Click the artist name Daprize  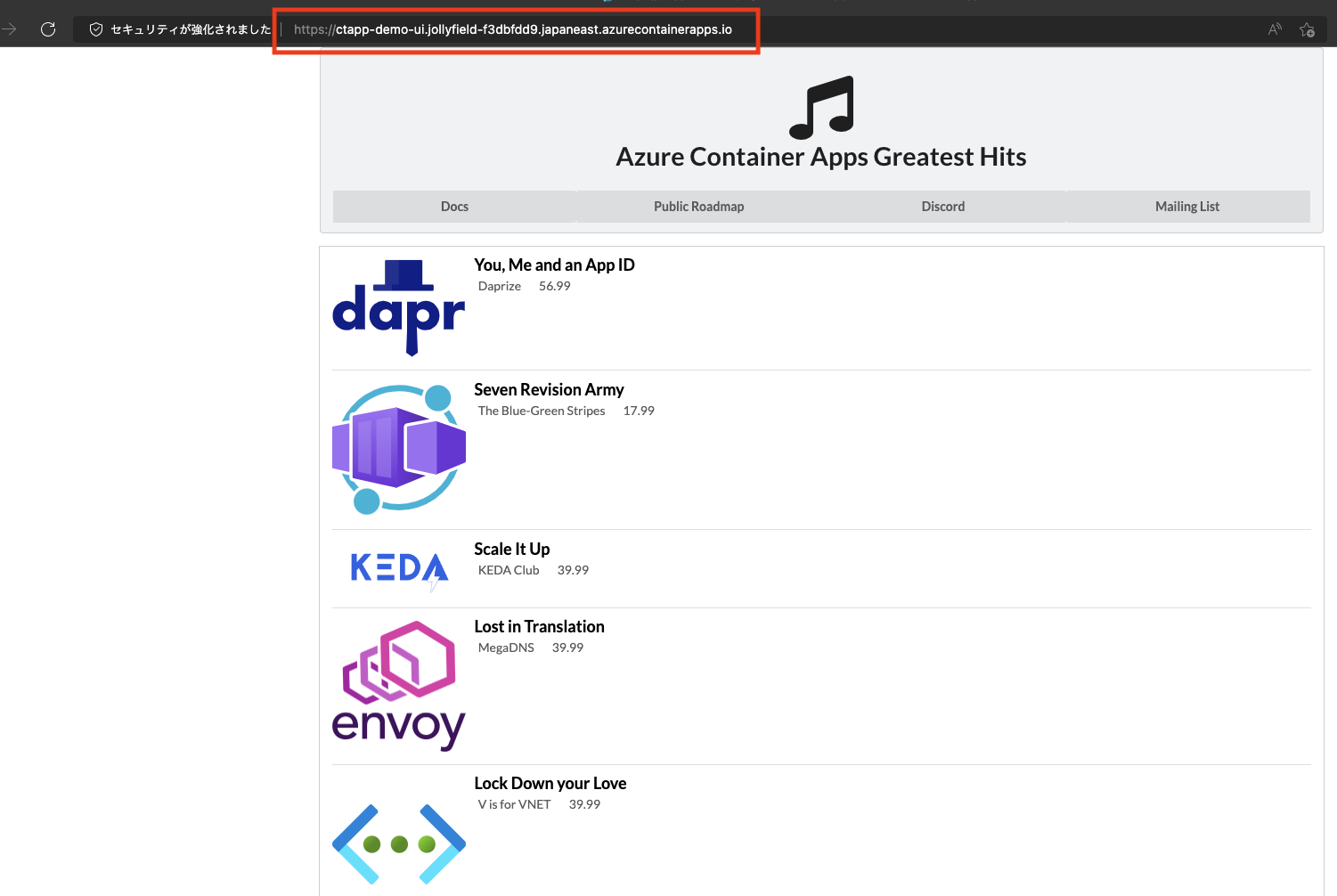500,286
